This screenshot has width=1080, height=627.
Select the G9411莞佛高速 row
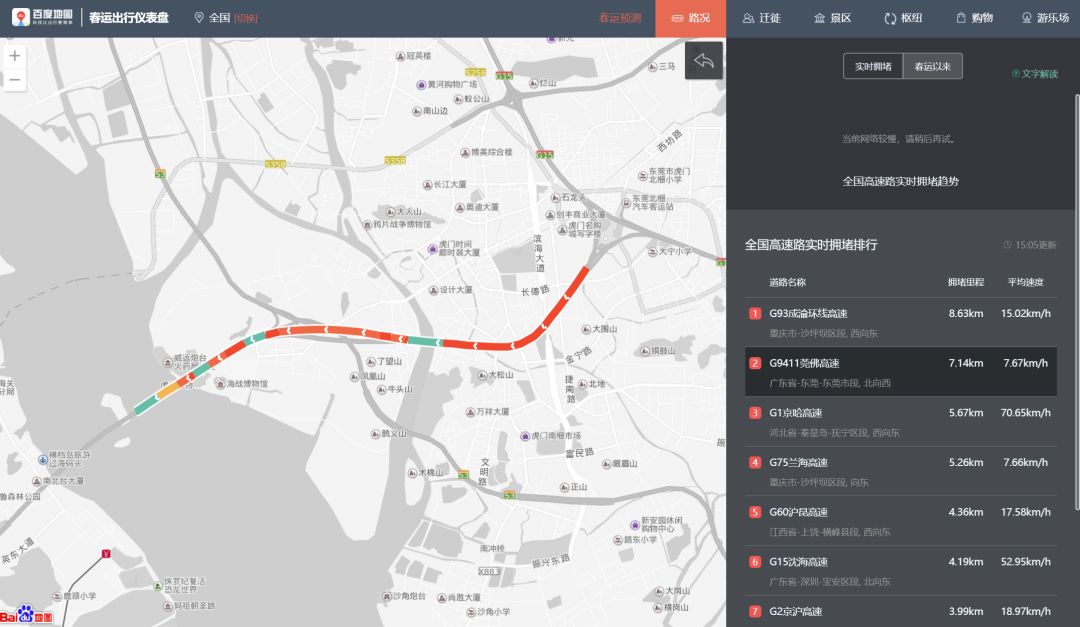[x=900, y=372]
